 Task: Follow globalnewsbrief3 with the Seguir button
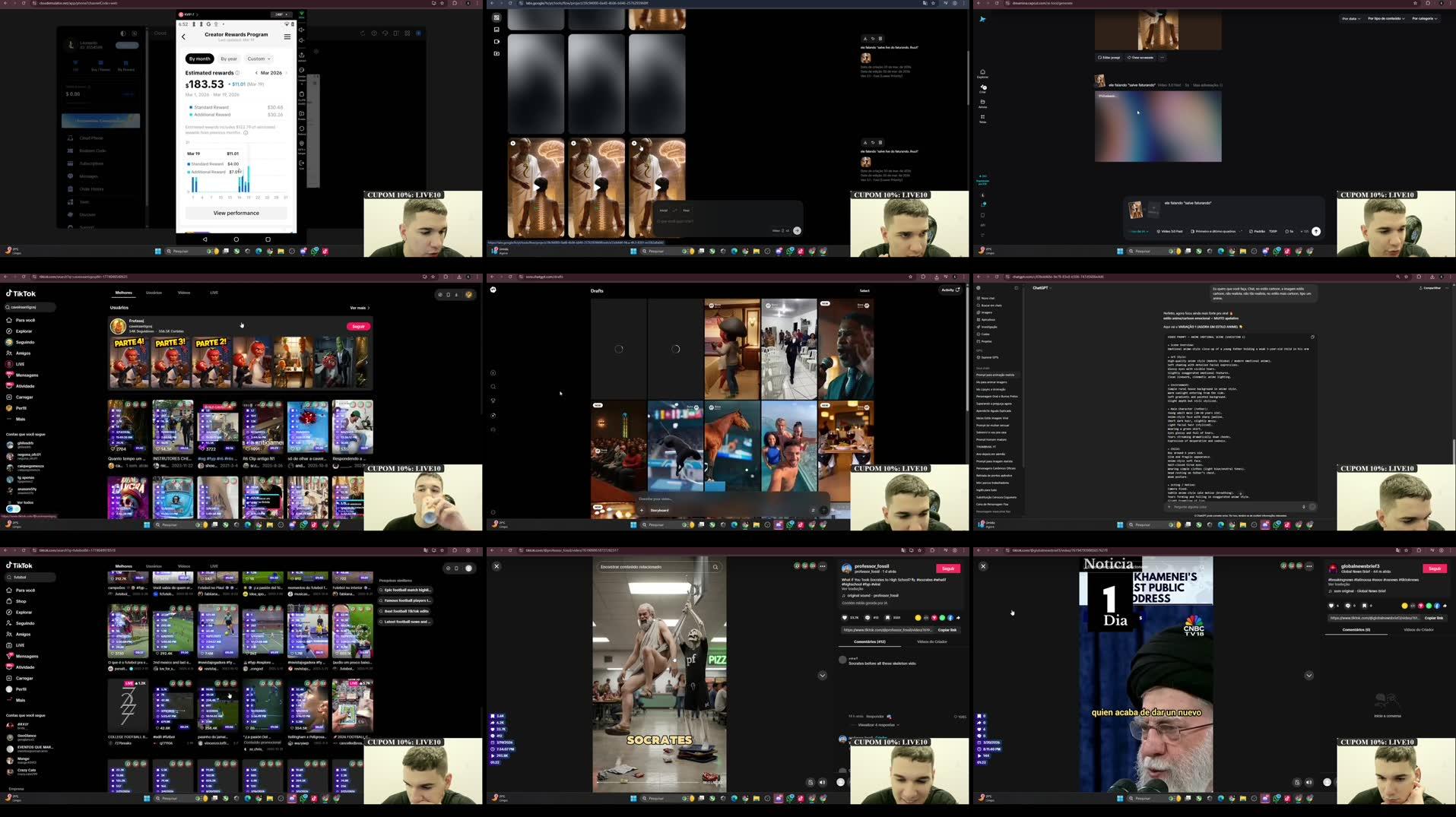coord(1435,568)
